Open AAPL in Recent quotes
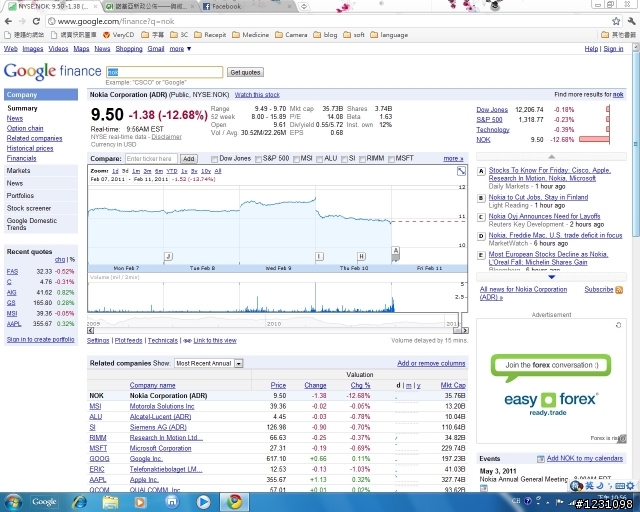Screen dimensions: 640x512 tap(14, 324)
